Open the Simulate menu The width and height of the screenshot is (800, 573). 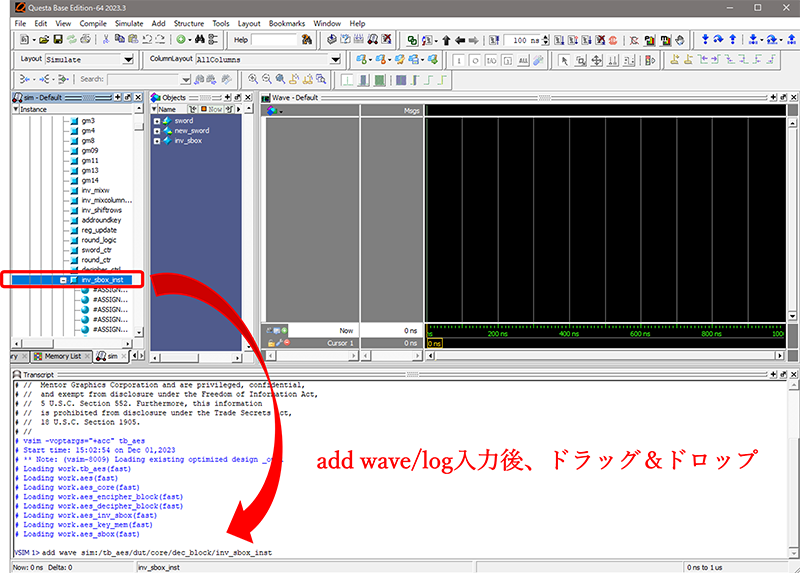pyautogui.click(x=128, y=23)
